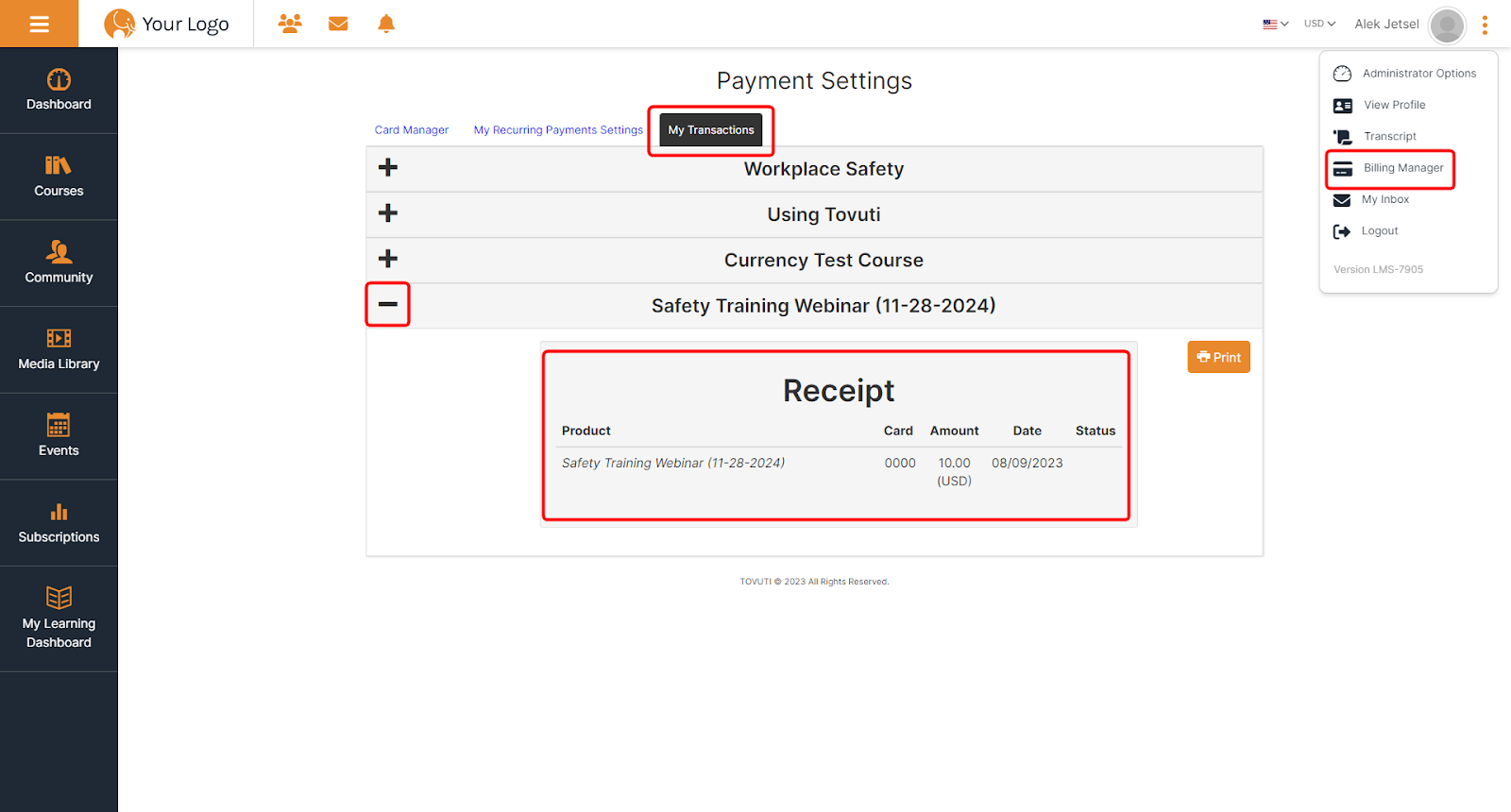1511x812 pixels.
Task: Choose My Inbox from user menu
Action: point(1384,199)
